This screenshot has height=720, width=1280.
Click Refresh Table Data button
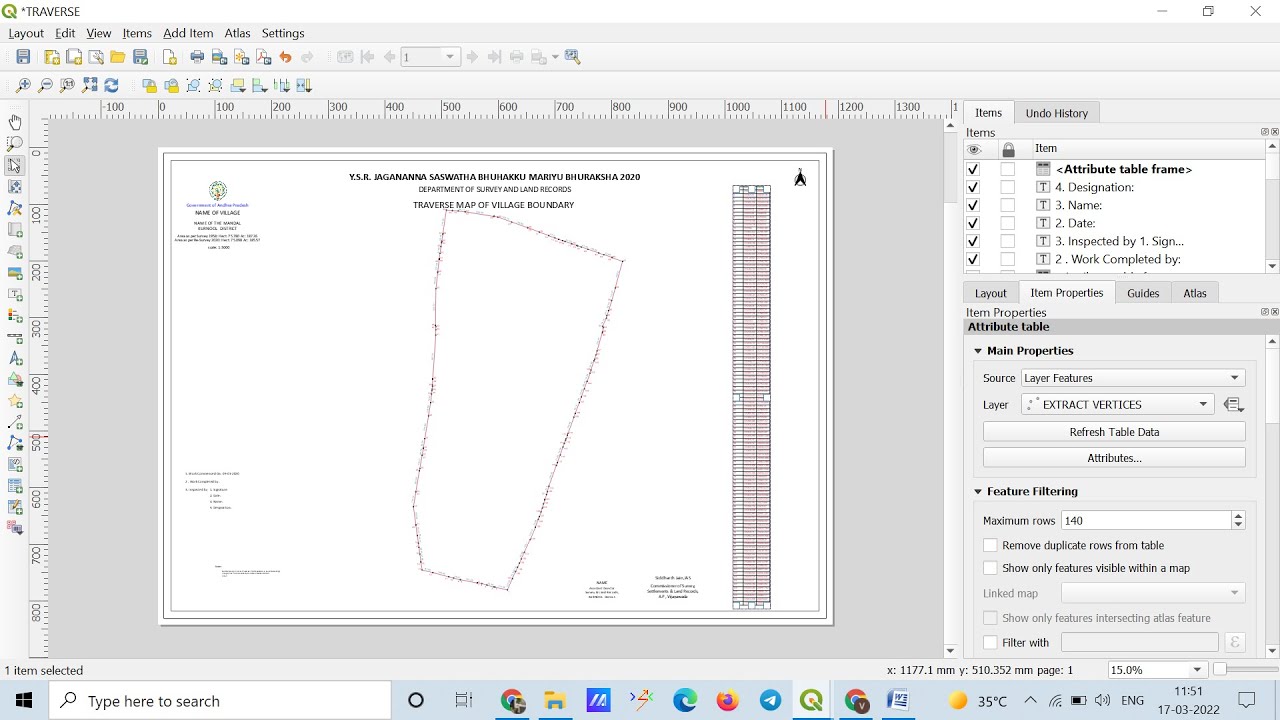click(1114, 432)
